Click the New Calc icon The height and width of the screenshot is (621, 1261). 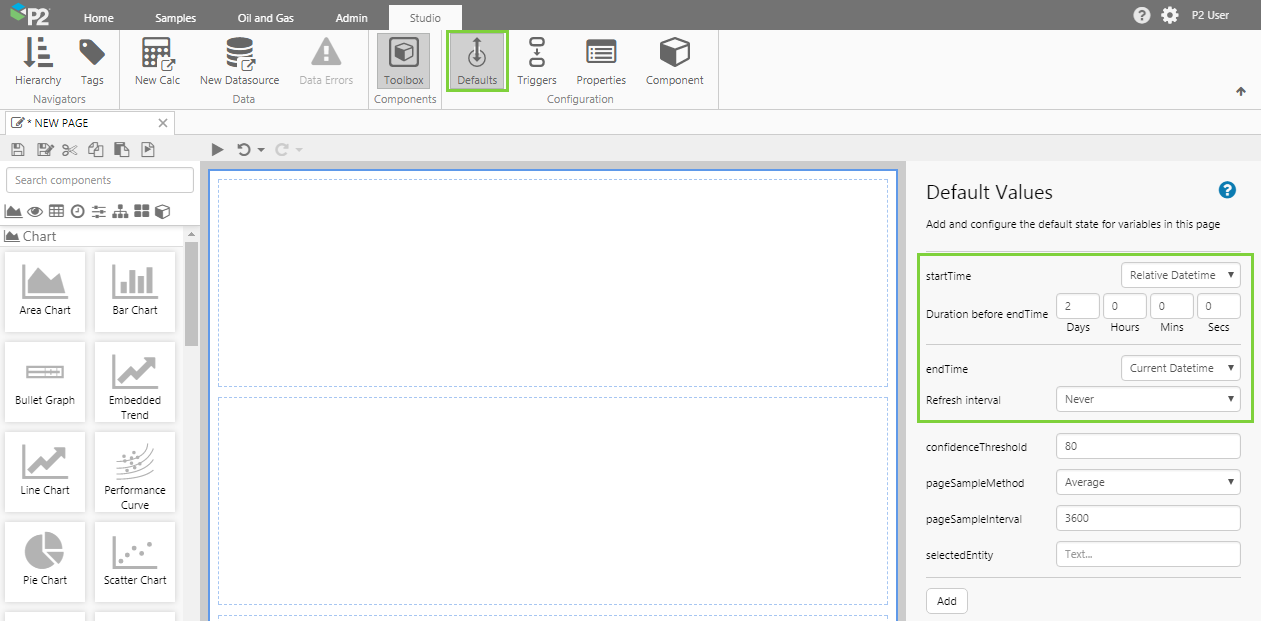click(157, 61)
